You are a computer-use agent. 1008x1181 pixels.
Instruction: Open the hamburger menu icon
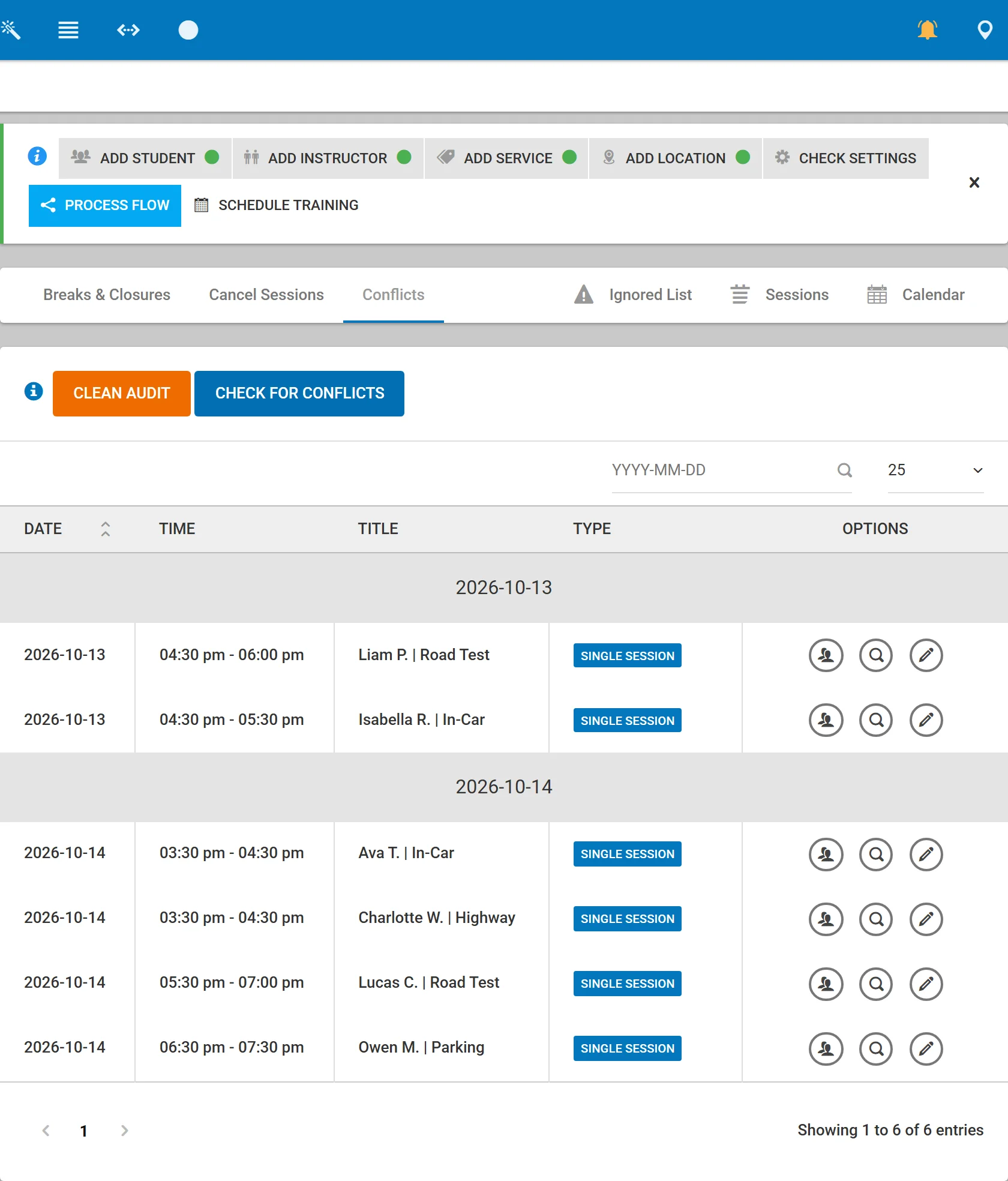coord(68,30)
